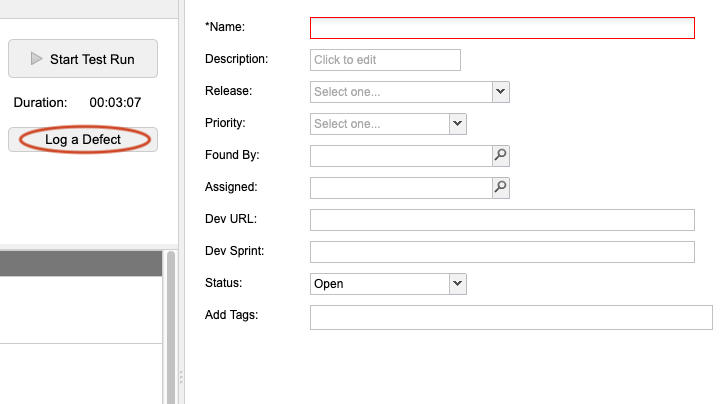Click inside the Found By text field
The height and width of the screenshot is (404, 722).
400,155
